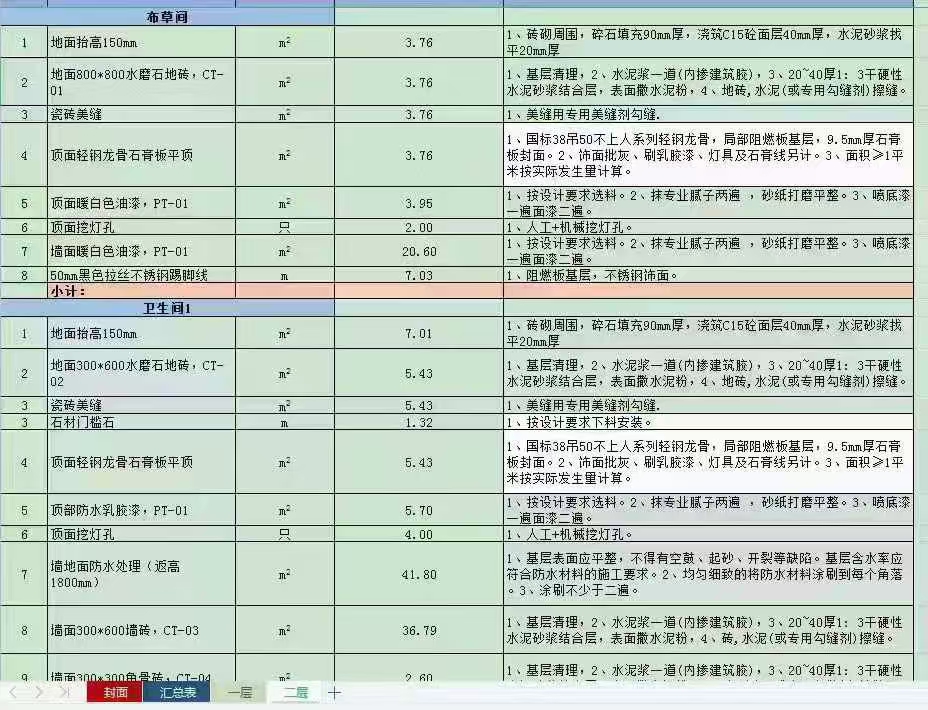Click the previous sheet navigation arrow
The width and height of the screenshot is (928, 710).
pyautogui.click(x=14, y=692)
